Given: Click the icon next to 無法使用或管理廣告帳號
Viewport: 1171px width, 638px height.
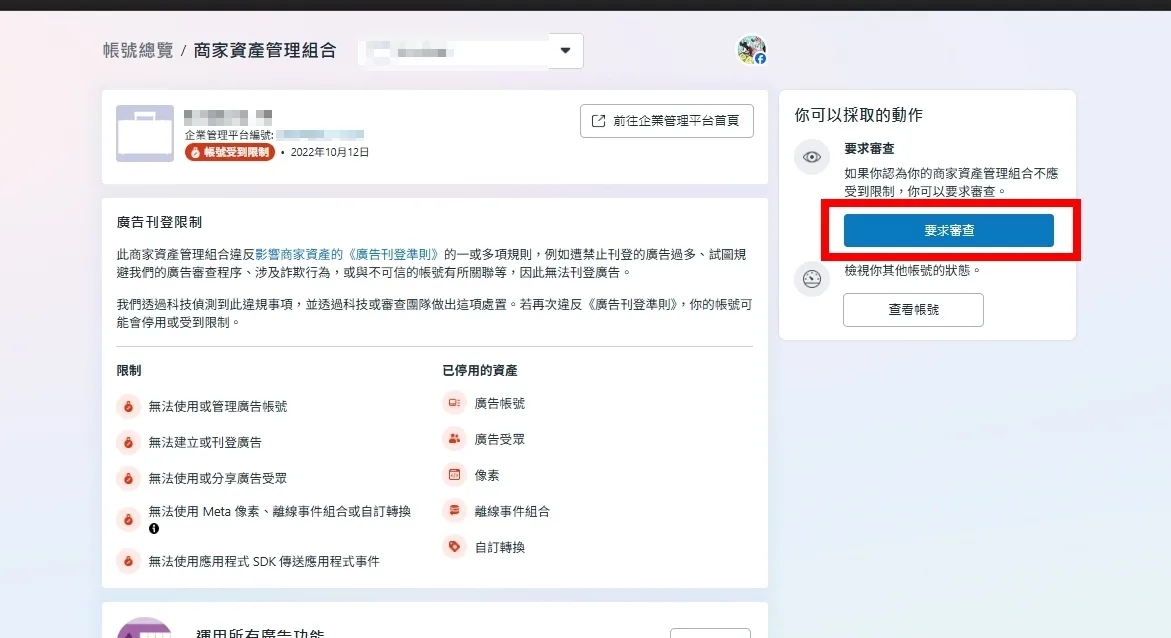Looking at the screenshot, I should [x=128, y=406].
